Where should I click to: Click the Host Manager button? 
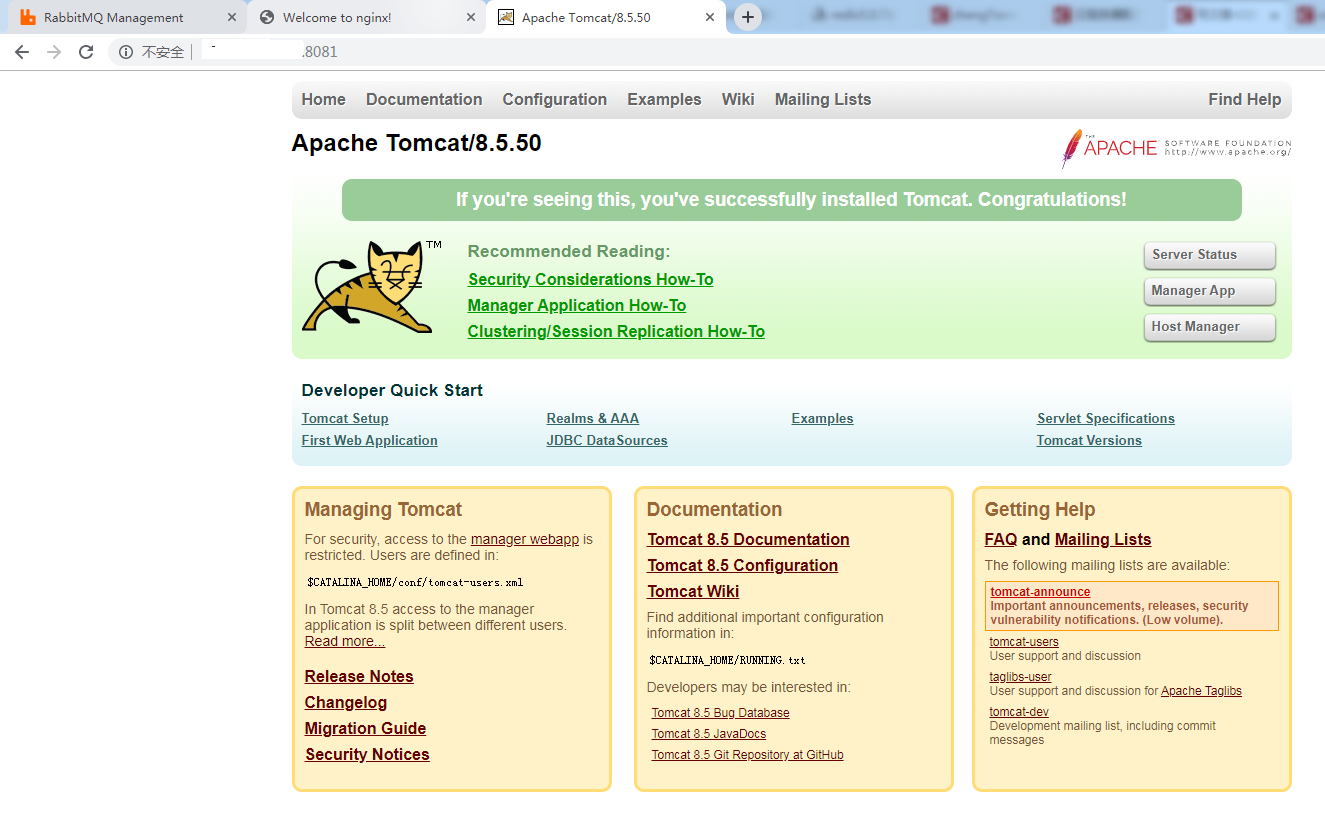pos(1210,327)
